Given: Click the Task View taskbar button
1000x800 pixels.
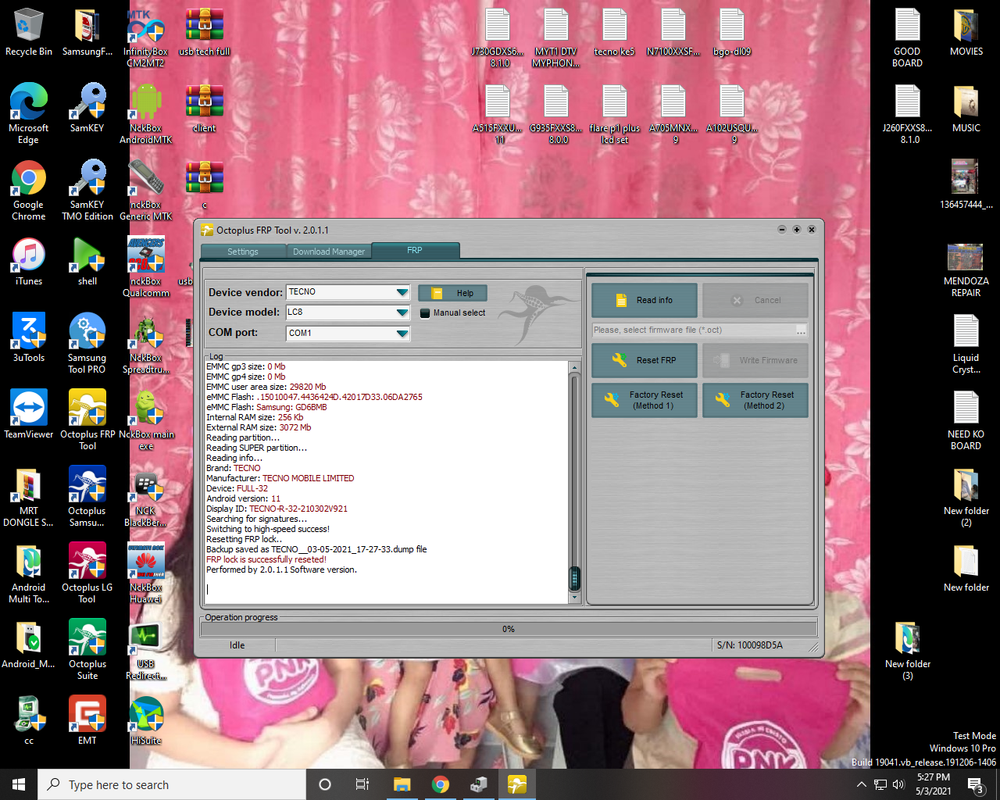Looking at the screenshot, I should (x=362, y=785).
